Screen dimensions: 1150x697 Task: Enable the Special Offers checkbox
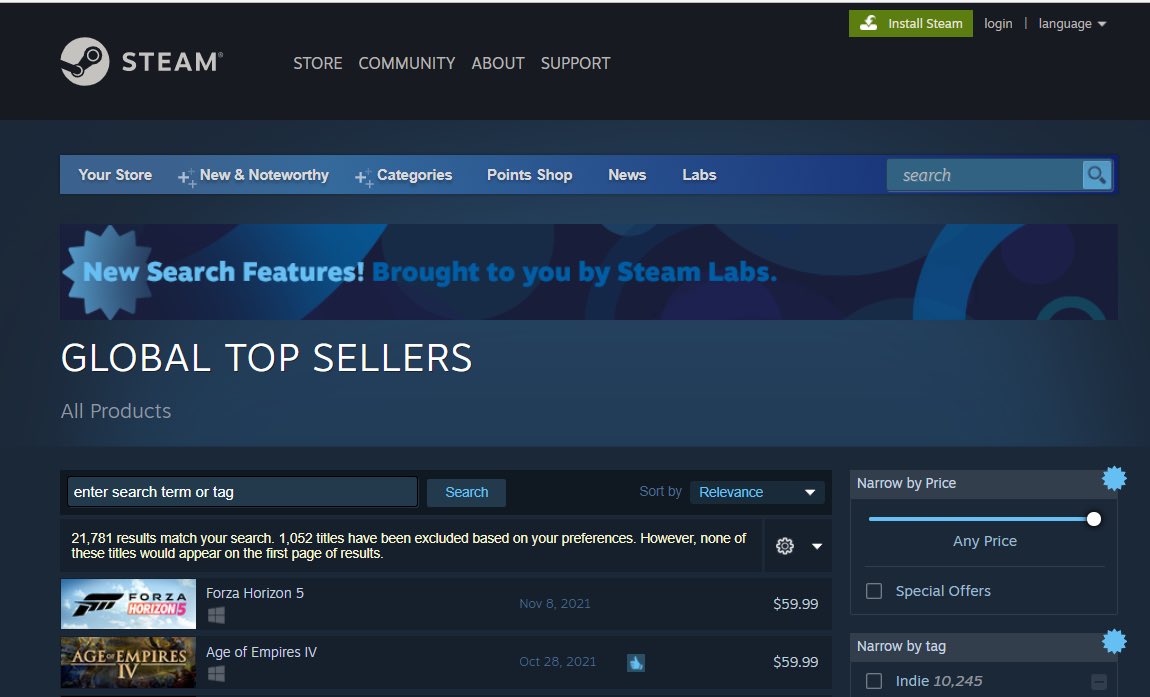point(874,591)
